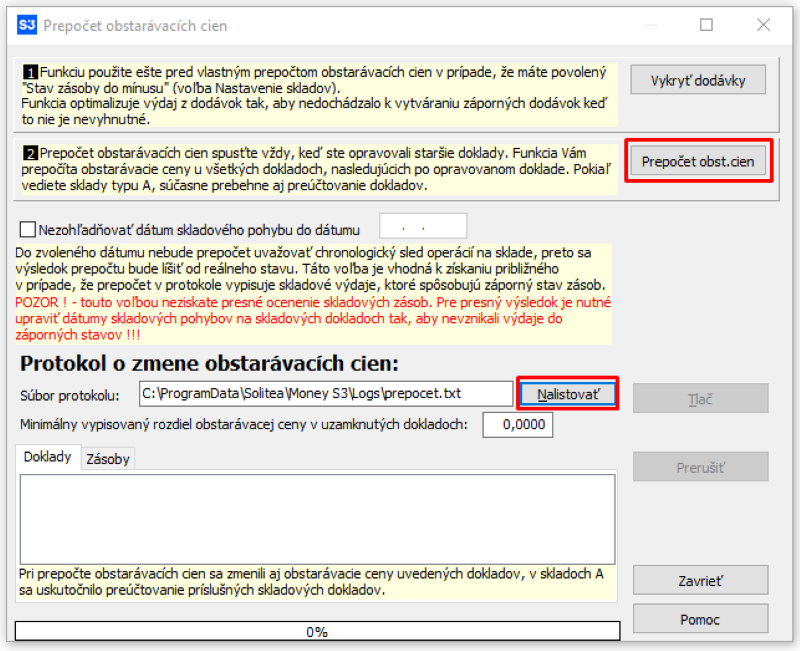Minimize the Prepočet obstarávacích cien window

[649, 25]
